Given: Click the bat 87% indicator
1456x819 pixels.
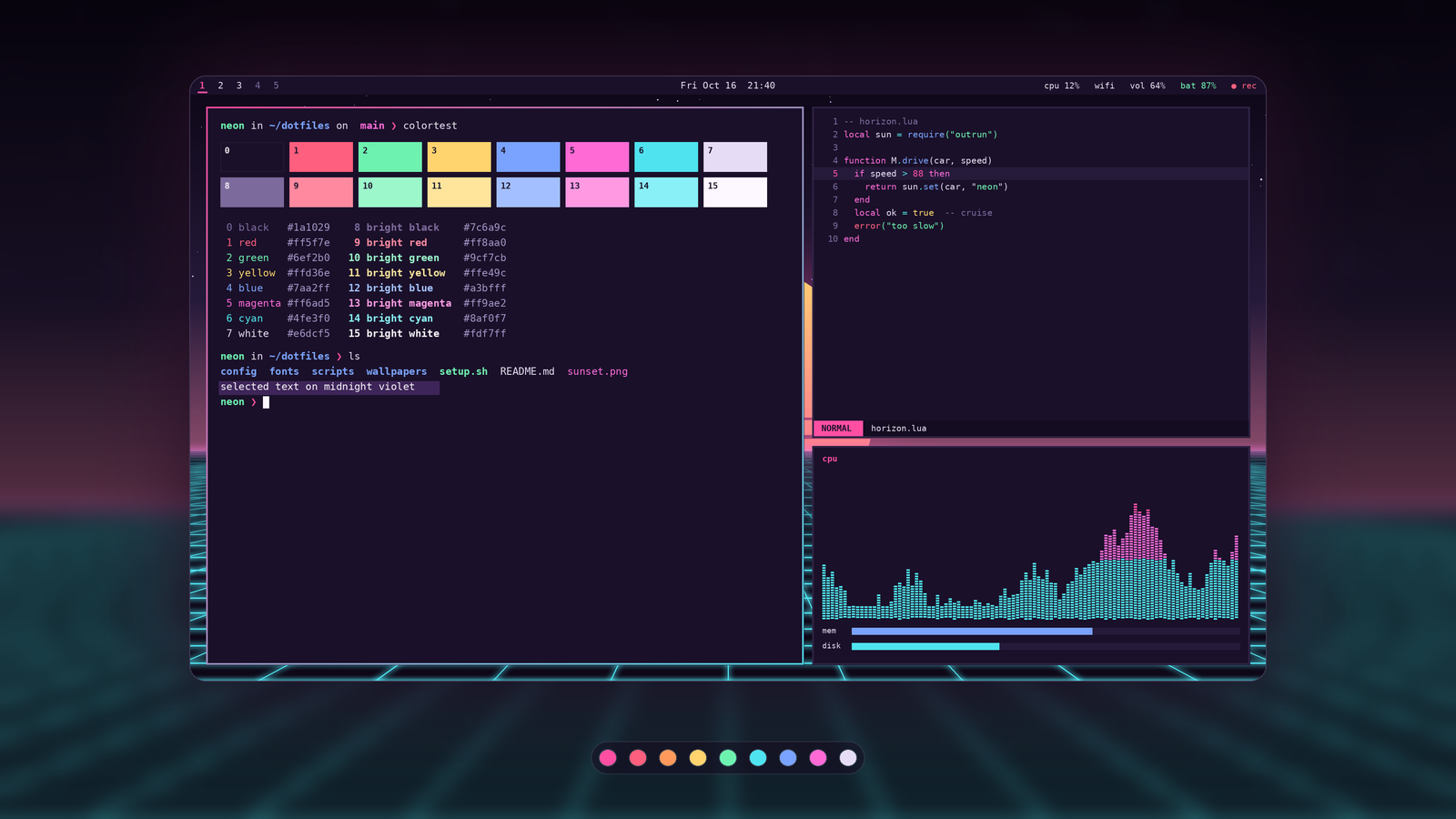Looking at the screenshot, I should point(1198,86).
